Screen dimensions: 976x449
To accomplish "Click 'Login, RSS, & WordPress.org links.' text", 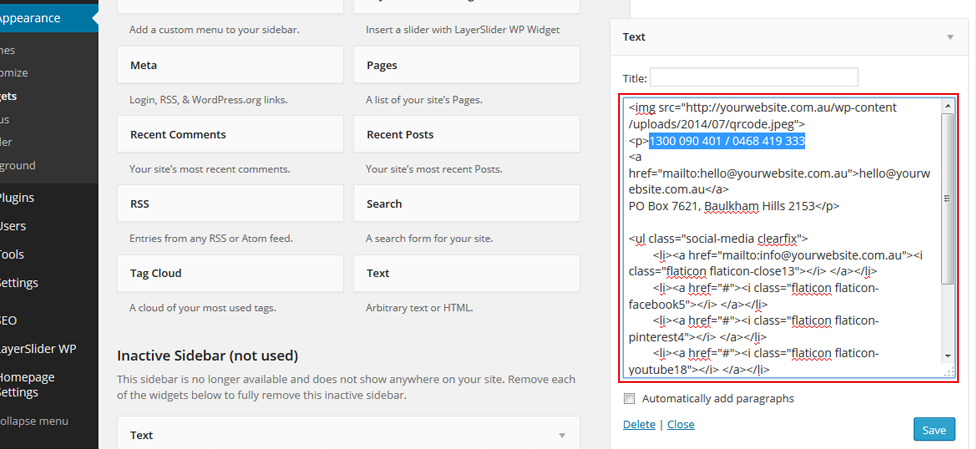I will pyautogui.click(x=209, y=100).
